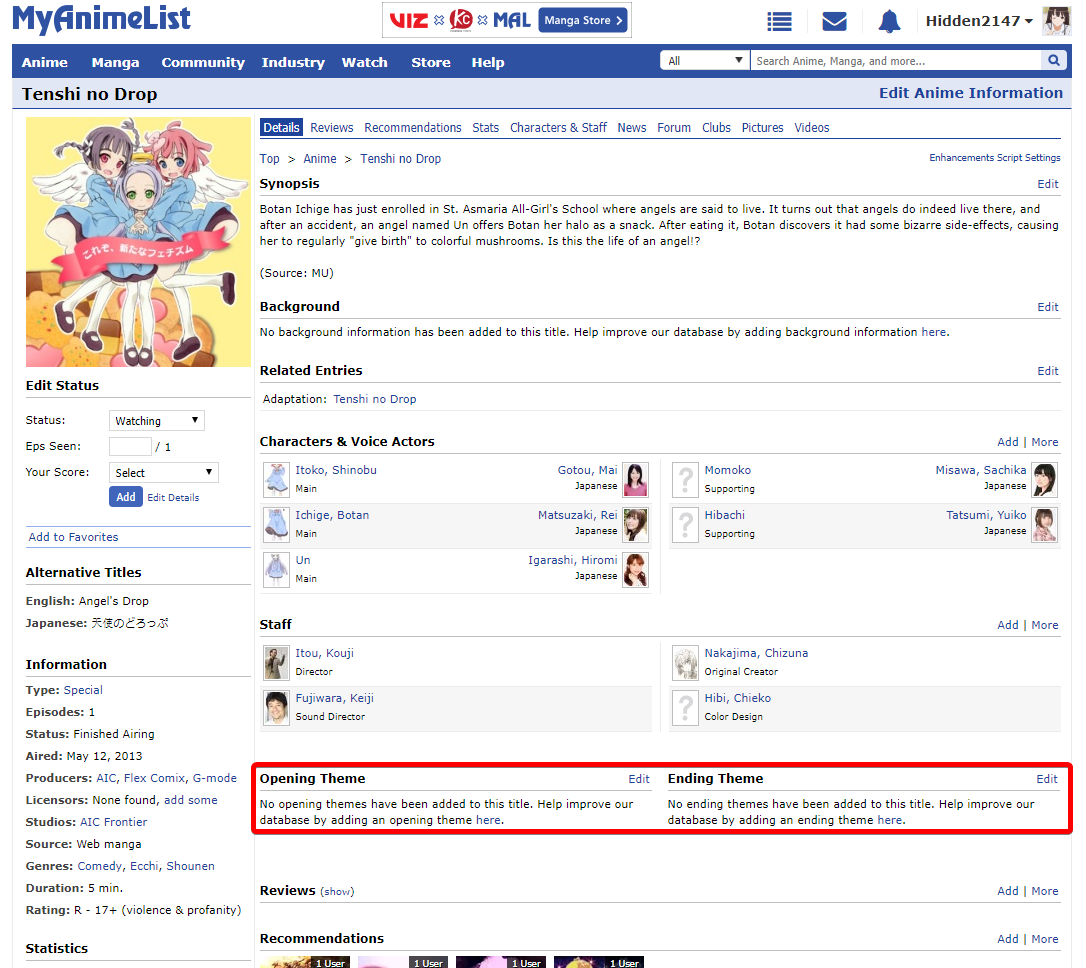Click Itou, Kouji staff photo
Viewport: 1086px width, 968px height.
(x=276, y=662)
